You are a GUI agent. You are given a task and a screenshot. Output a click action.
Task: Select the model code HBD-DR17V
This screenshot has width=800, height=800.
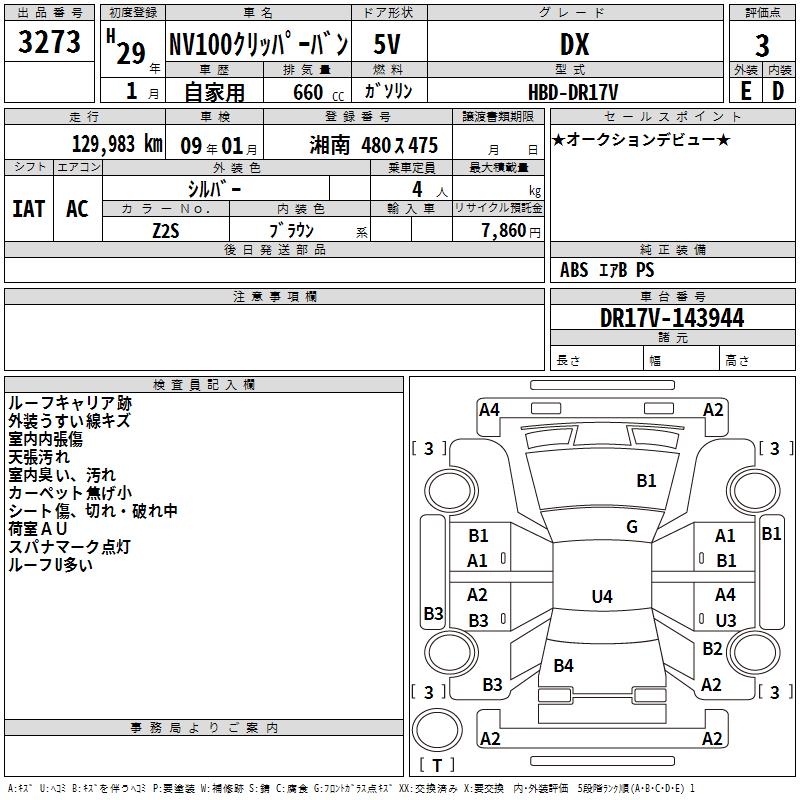click(x=573, y=90)
